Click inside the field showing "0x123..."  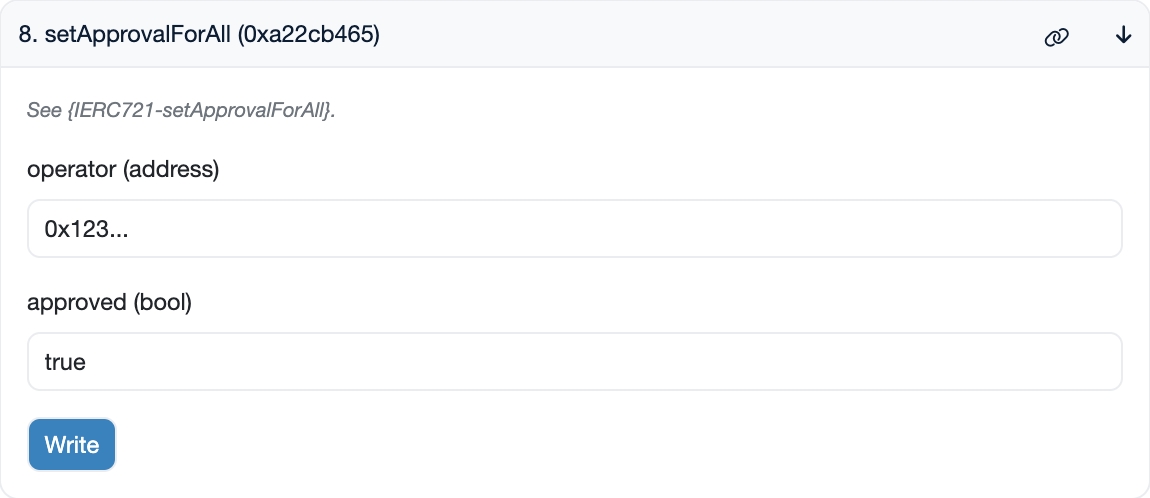point(574,228)
